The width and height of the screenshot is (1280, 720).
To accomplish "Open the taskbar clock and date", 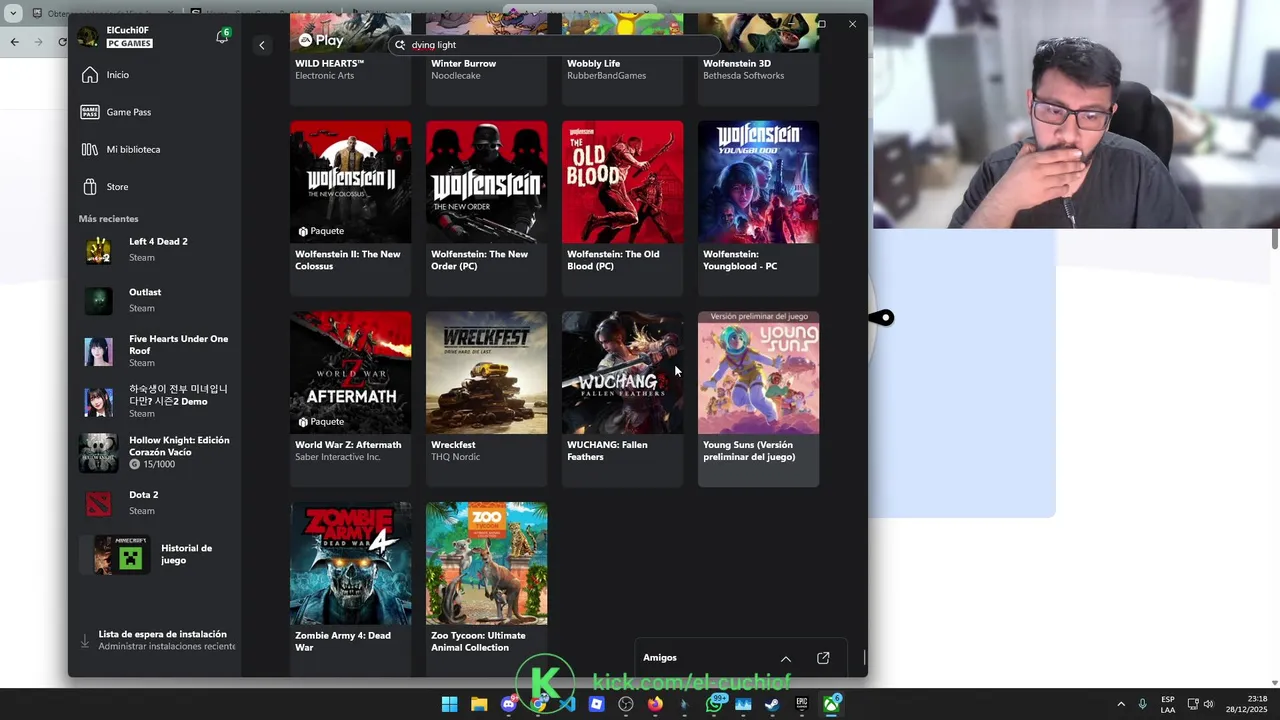I will pos(1248,704).
